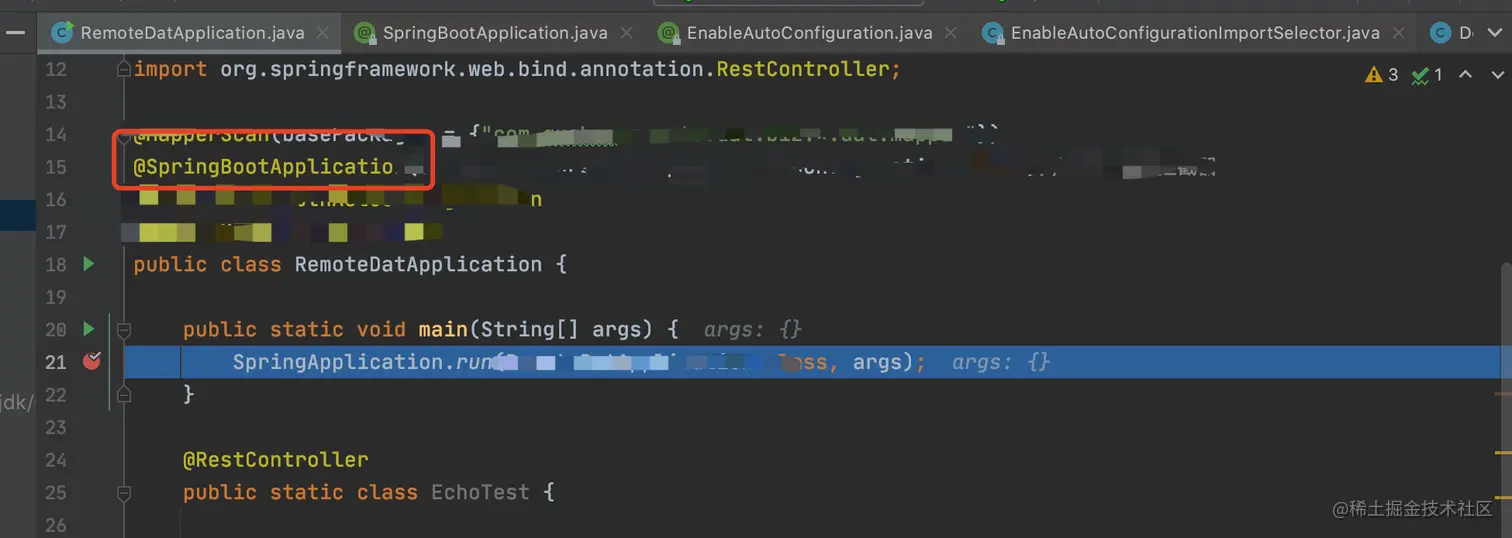The height and width of the screenshot is (538, 1512).
Task: Click typo checkmark indicator showing 1
Action: point(1427,75)
